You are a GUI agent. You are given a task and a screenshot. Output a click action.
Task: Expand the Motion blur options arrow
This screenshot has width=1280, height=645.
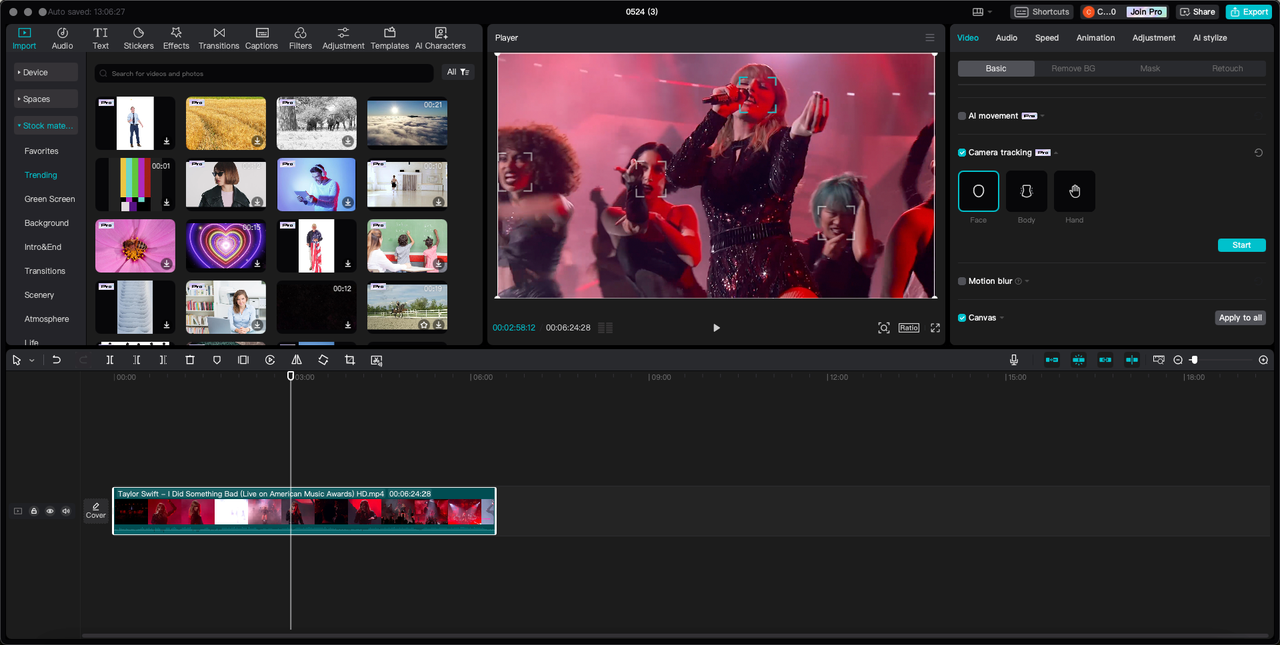tap(1027, 282)
